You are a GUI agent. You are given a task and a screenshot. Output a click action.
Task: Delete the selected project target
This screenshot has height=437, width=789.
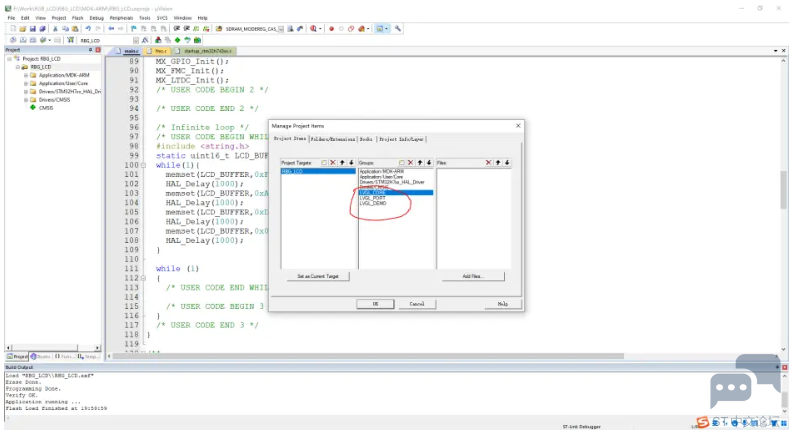click(x=333, y=163)
